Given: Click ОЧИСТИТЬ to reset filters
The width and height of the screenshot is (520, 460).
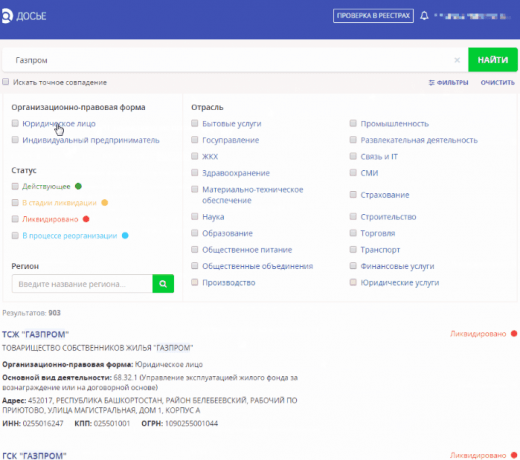Looking at the screenshot, I should tap(498, 82).
